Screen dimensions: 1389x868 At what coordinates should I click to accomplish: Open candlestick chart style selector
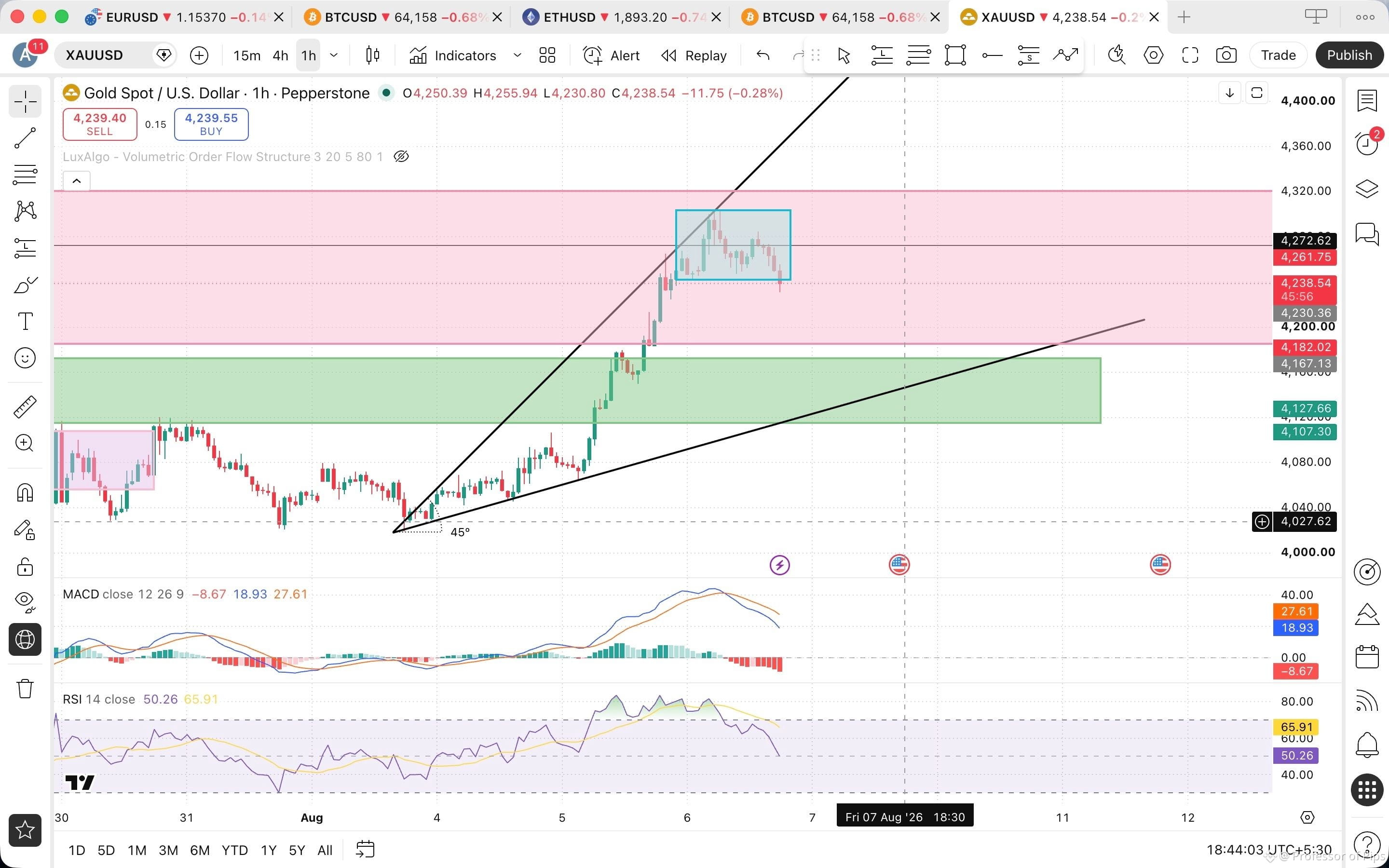tap(372, 55)
